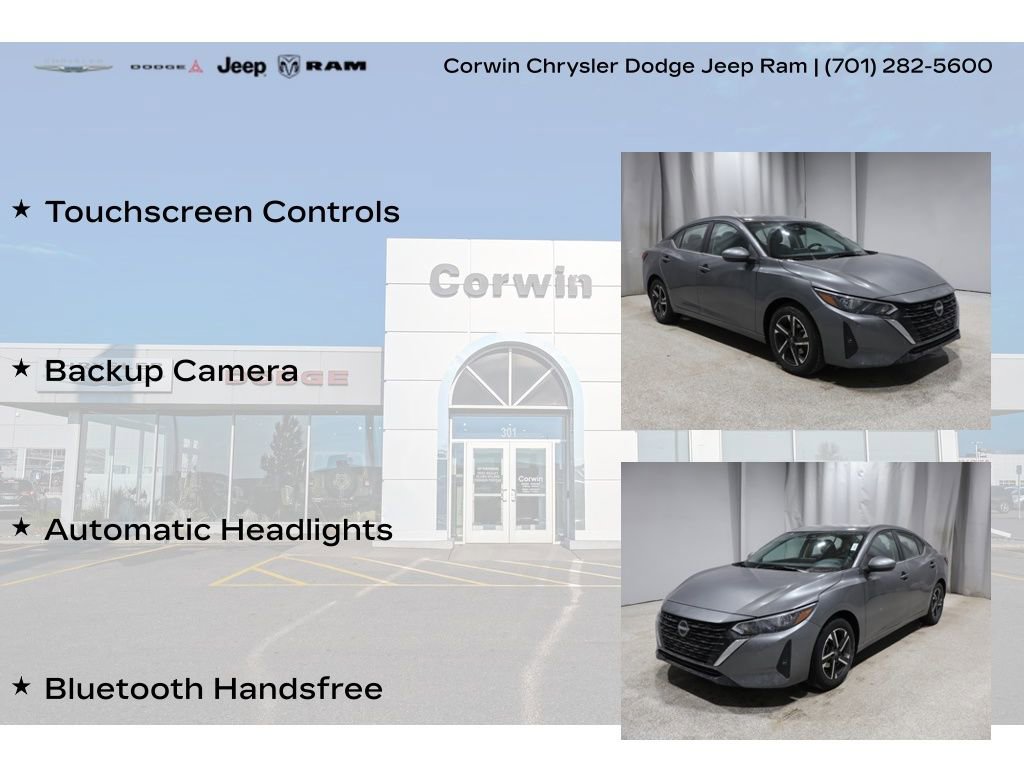Enable the Automatic Headlights feature
The height and width of the screenshot is (768, 1024).
tap(219, 530)
